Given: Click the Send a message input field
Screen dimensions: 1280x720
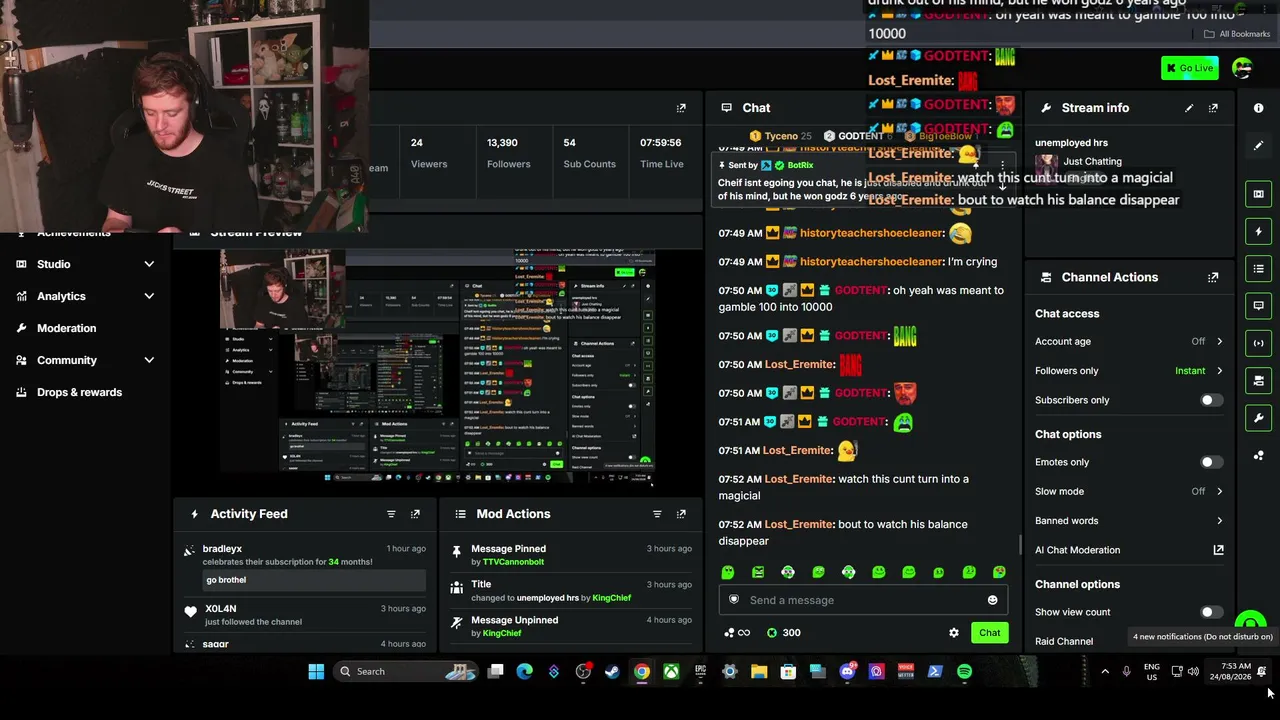Looking at the screenshot, I should [863, 600].
